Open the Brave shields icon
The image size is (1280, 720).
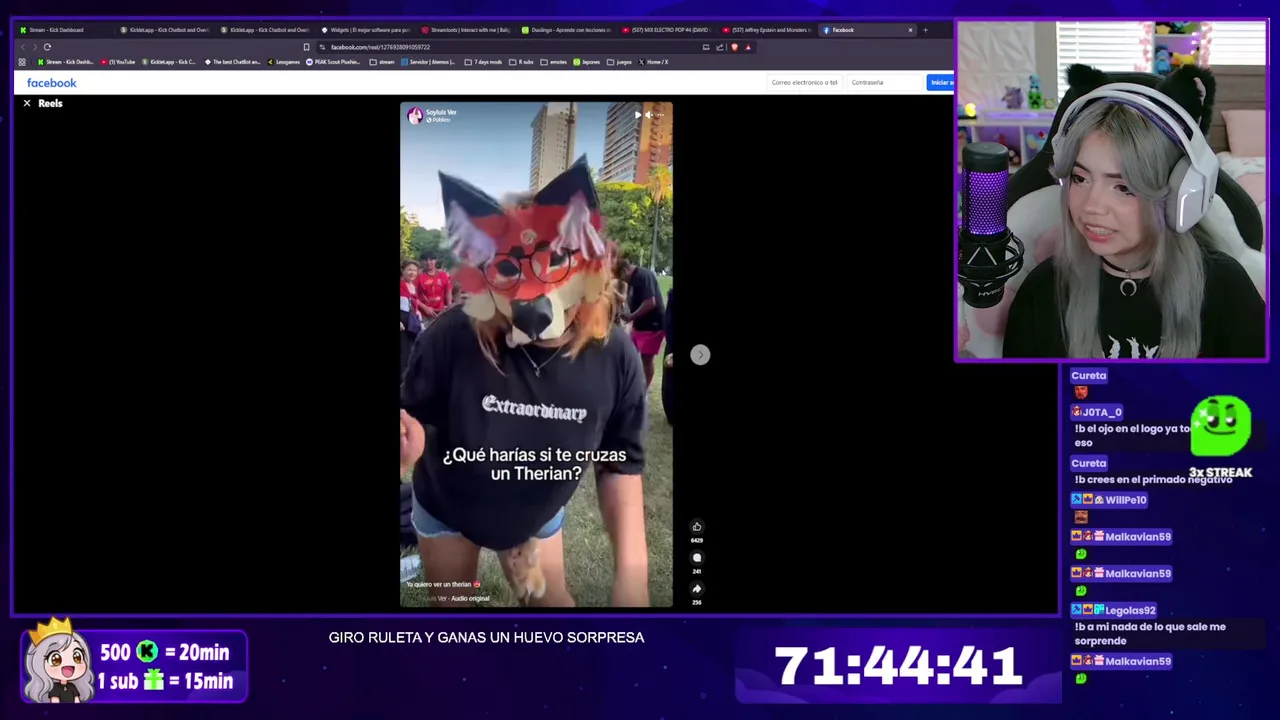click(735, 47)
